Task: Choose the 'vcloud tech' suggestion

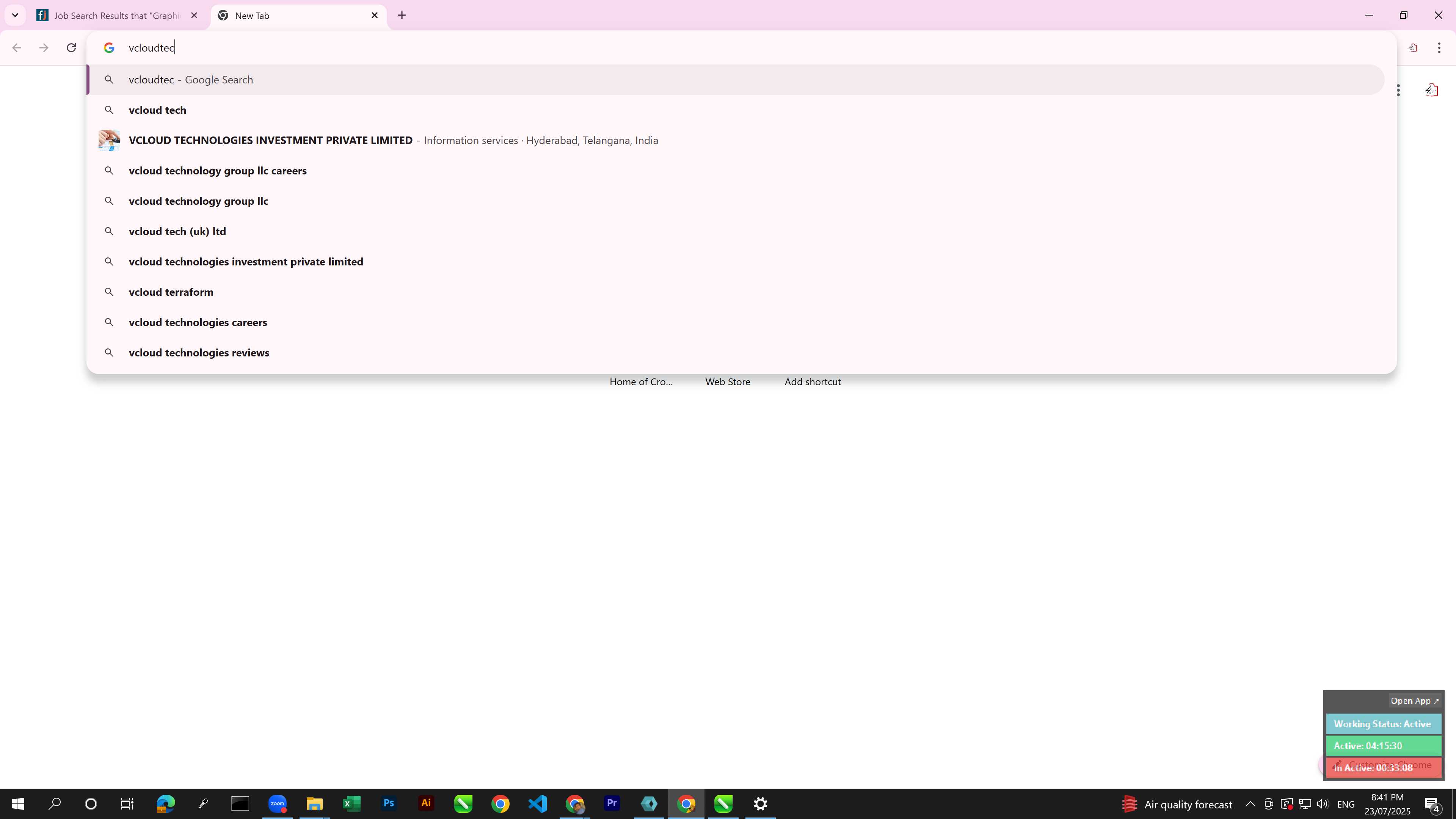Action: click(735, 110)
